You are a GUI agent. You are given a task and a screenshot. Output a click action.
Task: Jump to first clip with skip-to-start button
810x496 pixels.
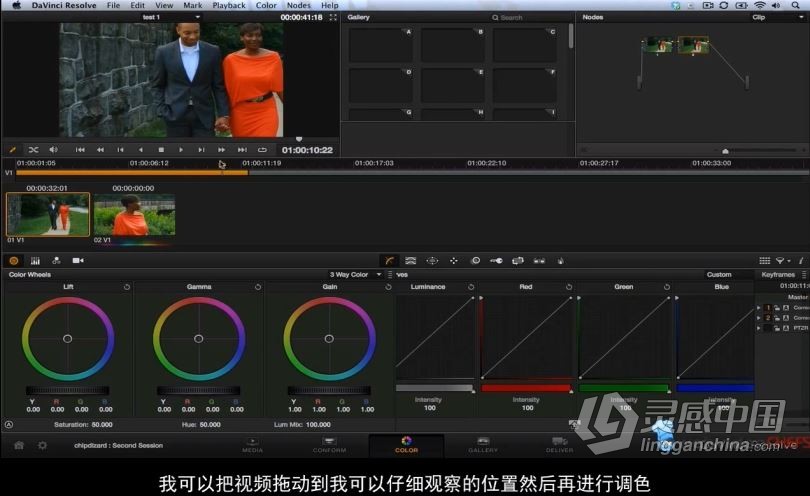[80, 150]
